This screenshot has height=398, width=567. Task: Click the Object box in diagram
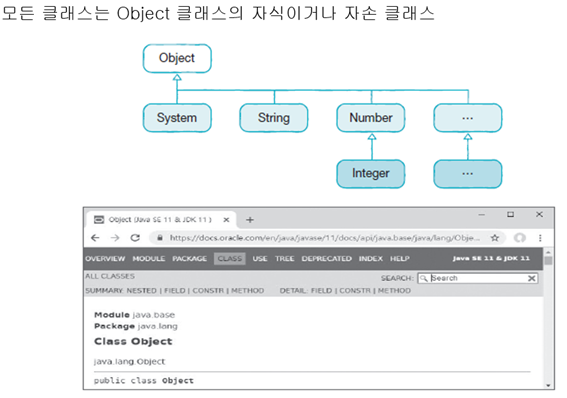tap(177, 59)
